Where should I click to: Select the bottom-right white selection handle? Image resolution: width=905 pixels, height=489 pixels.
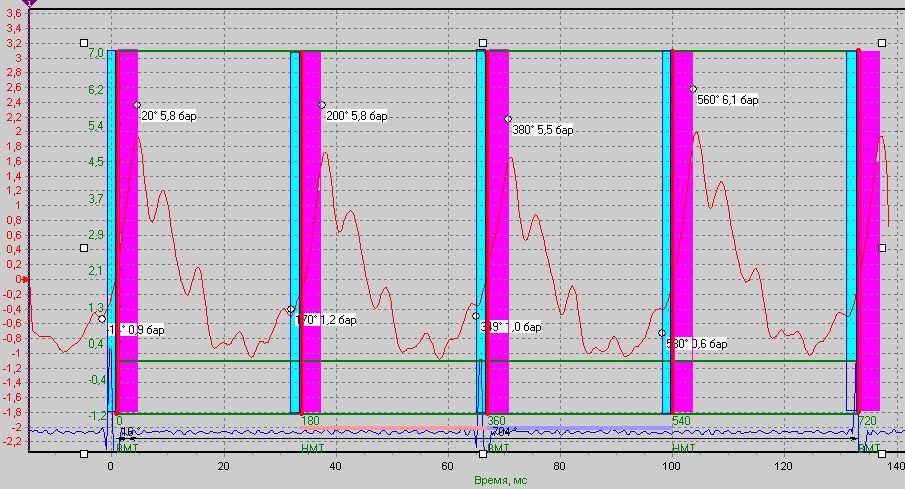882,454
